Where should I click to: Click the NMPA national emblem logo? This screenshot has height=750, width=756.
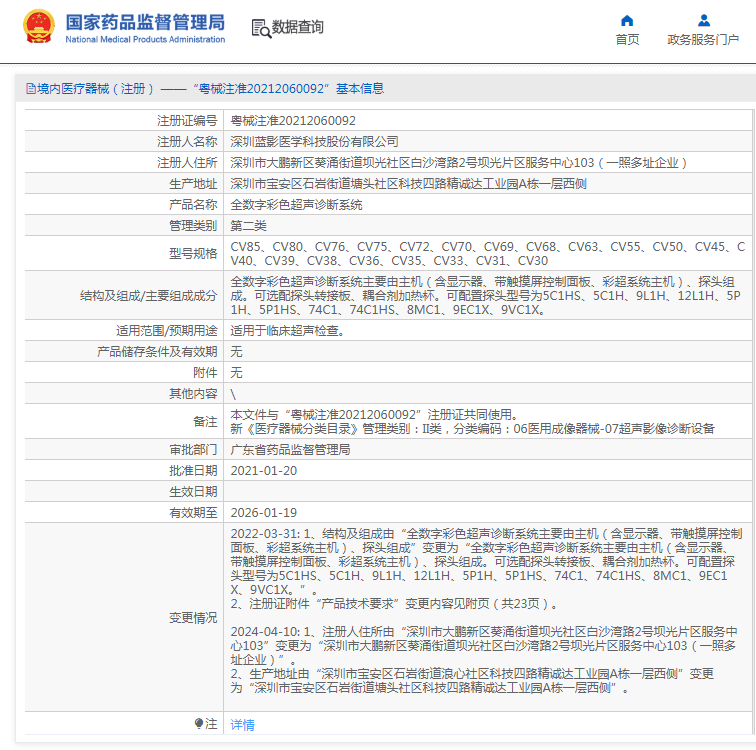[39, 27]
